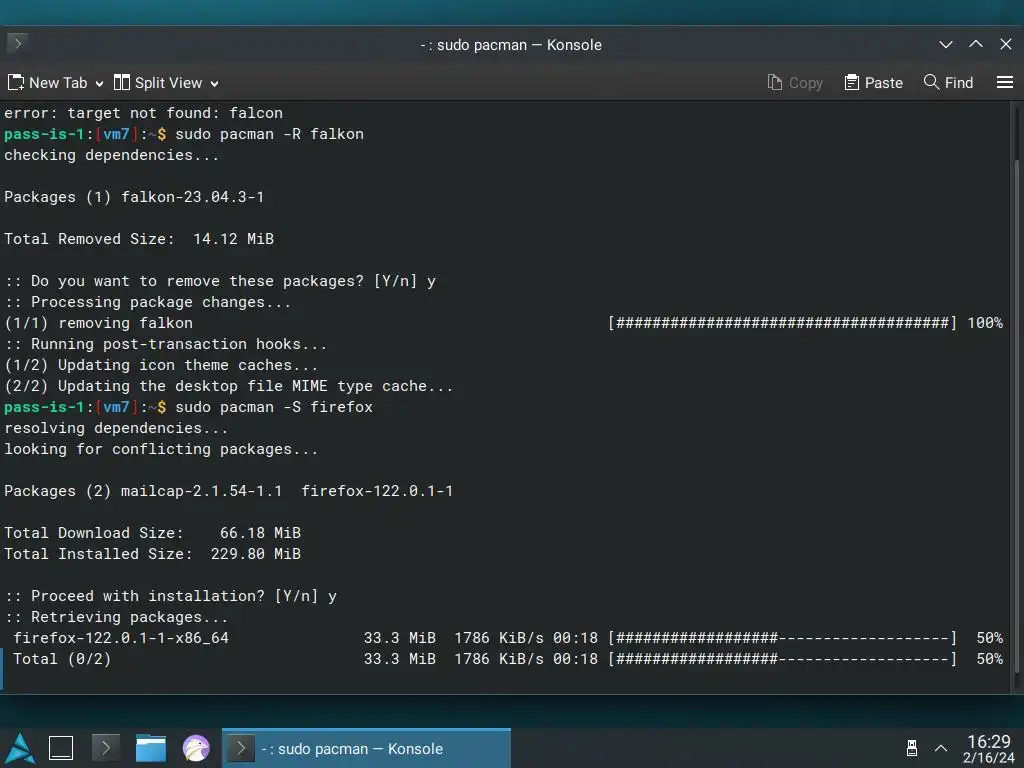The height and width of the screenshot is (768, 1024).
Task: Click 'sudo pacman -R falkon' command text
Action: click(269, 134)
